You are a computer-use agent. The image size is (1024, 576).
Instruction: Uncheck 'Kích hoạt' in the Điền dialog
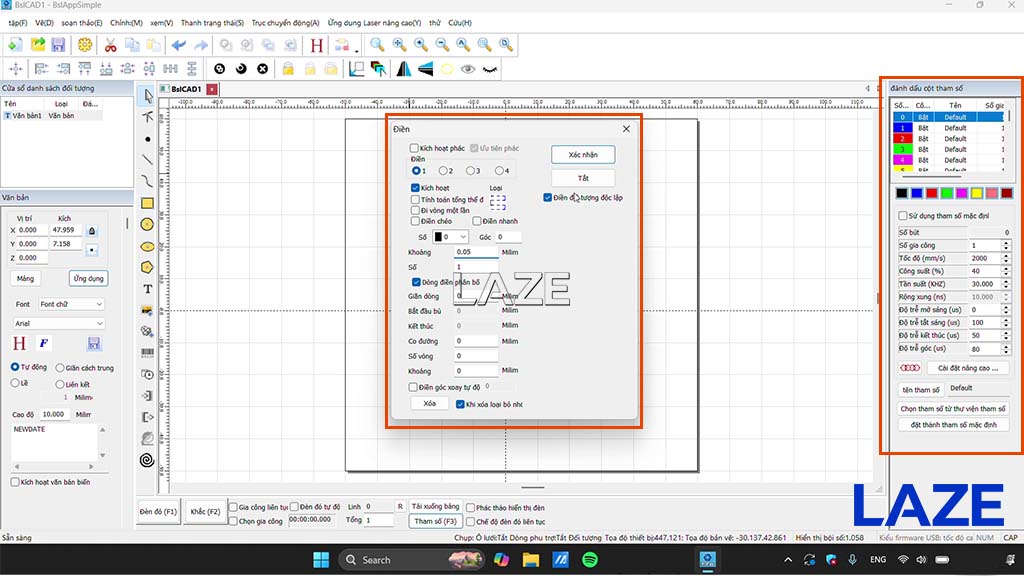(415, 188)
